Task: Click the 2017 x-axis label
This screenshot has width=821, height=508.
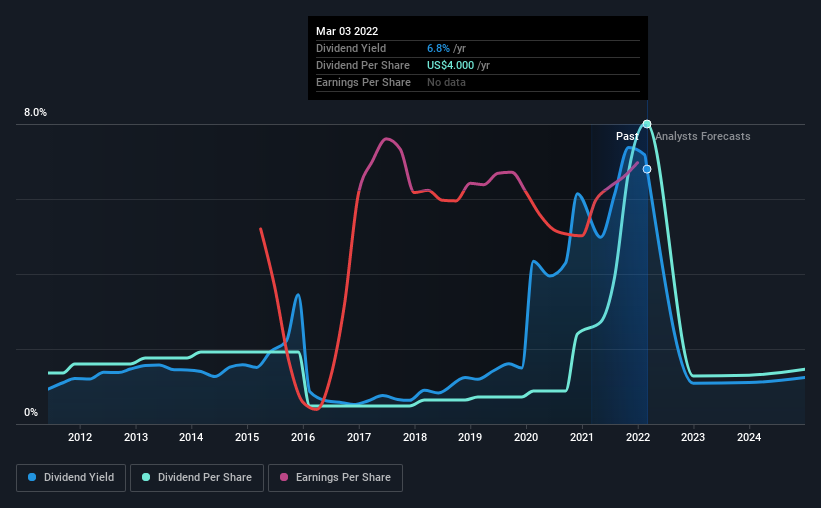Action: point(359,437)
